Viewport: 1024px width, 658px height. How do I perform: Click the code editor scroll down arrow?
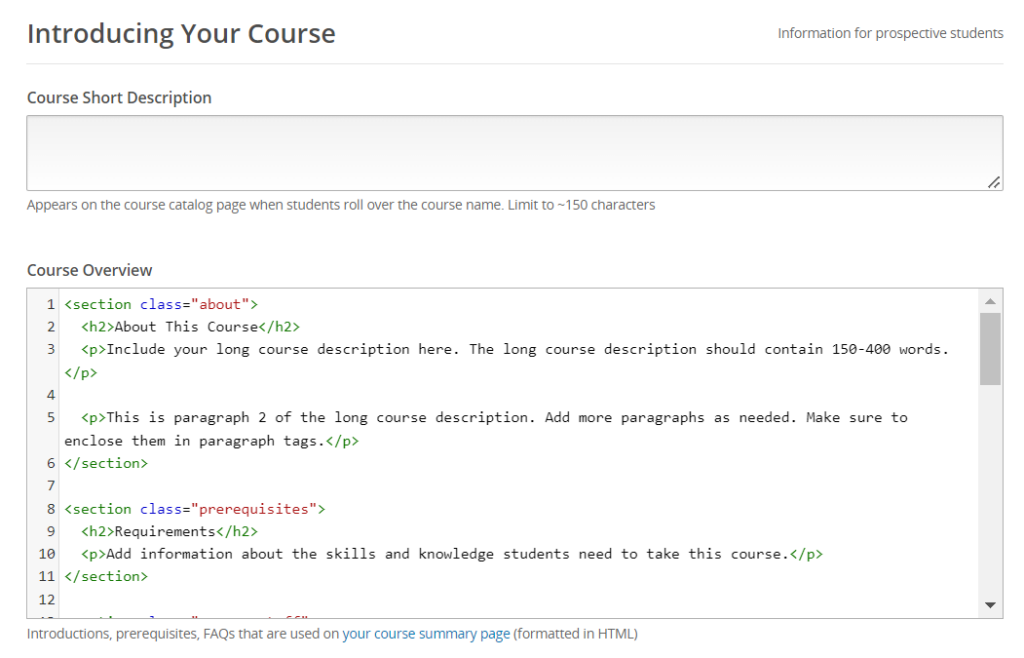pos(990,605)
